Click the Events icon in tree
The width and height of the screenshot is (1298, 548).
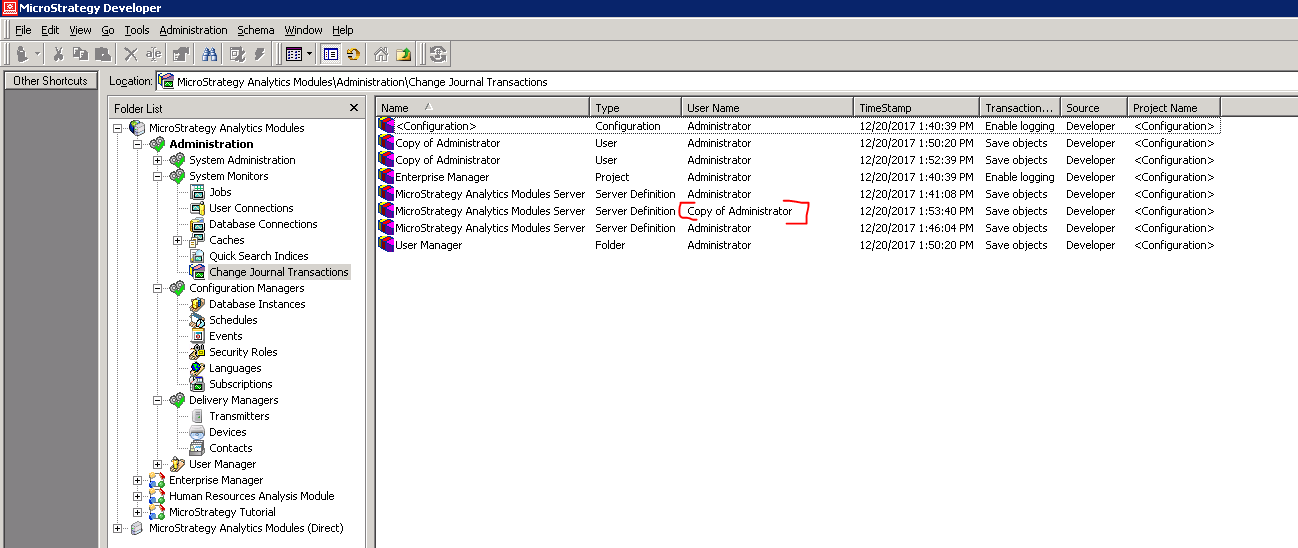pyautogui.click(x=197, y=336)
